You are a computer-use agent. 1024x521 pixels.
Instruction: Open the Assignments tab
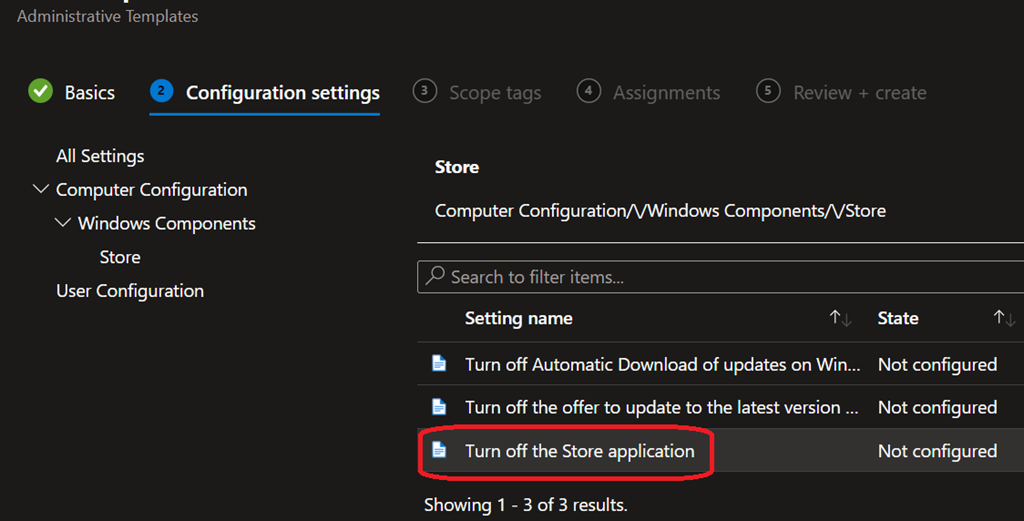click(666, 93)
